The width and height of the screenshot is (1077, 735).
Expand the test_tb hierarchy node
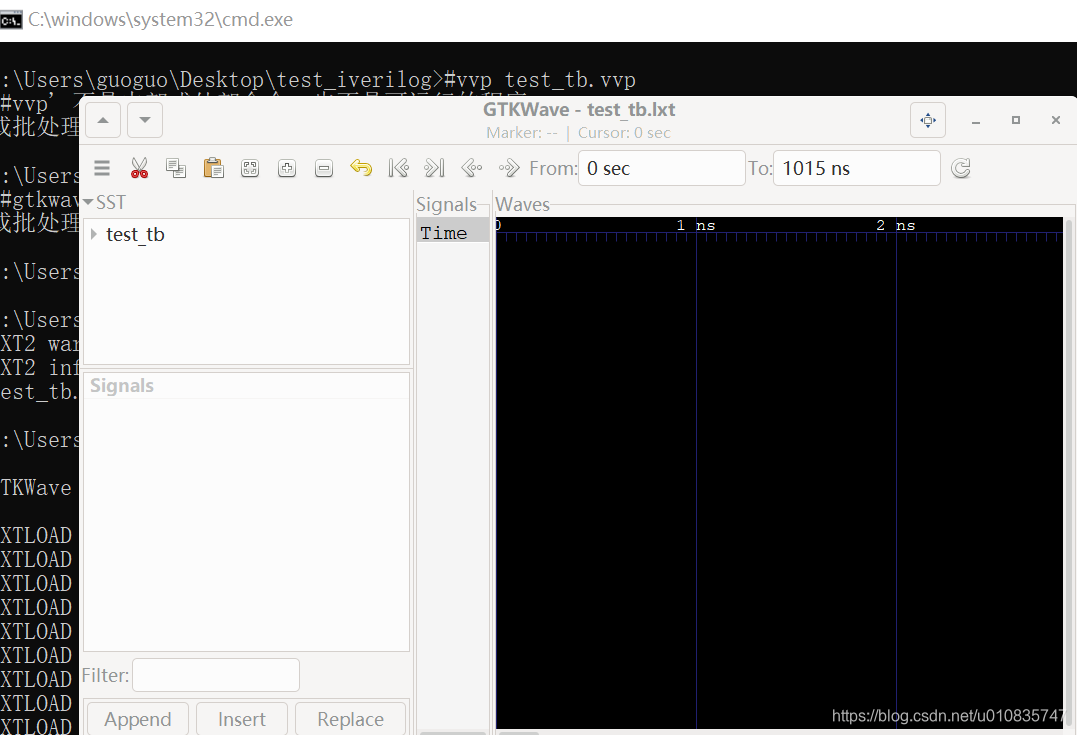coord(93,234)
